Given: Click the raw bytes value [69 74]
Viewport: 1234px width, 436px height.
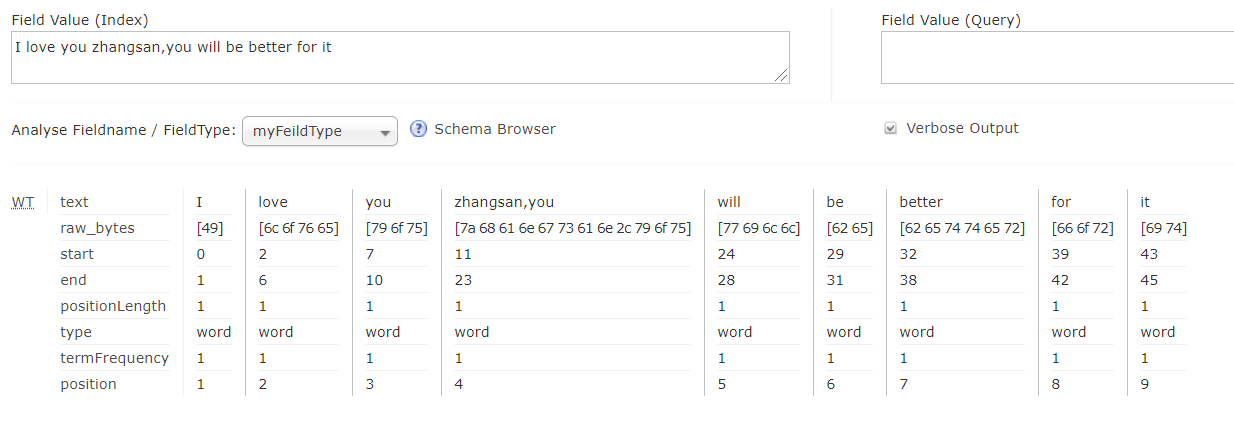Looking at the screenshot, I should (x=1163, y=228).
